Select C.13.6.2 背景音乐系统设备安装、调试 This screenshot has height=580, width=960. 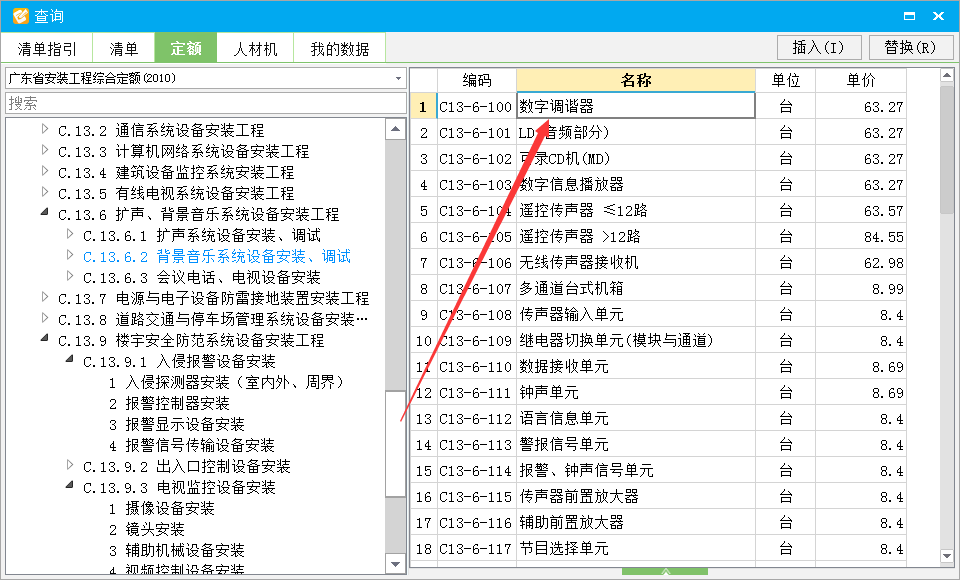[217, 257]
